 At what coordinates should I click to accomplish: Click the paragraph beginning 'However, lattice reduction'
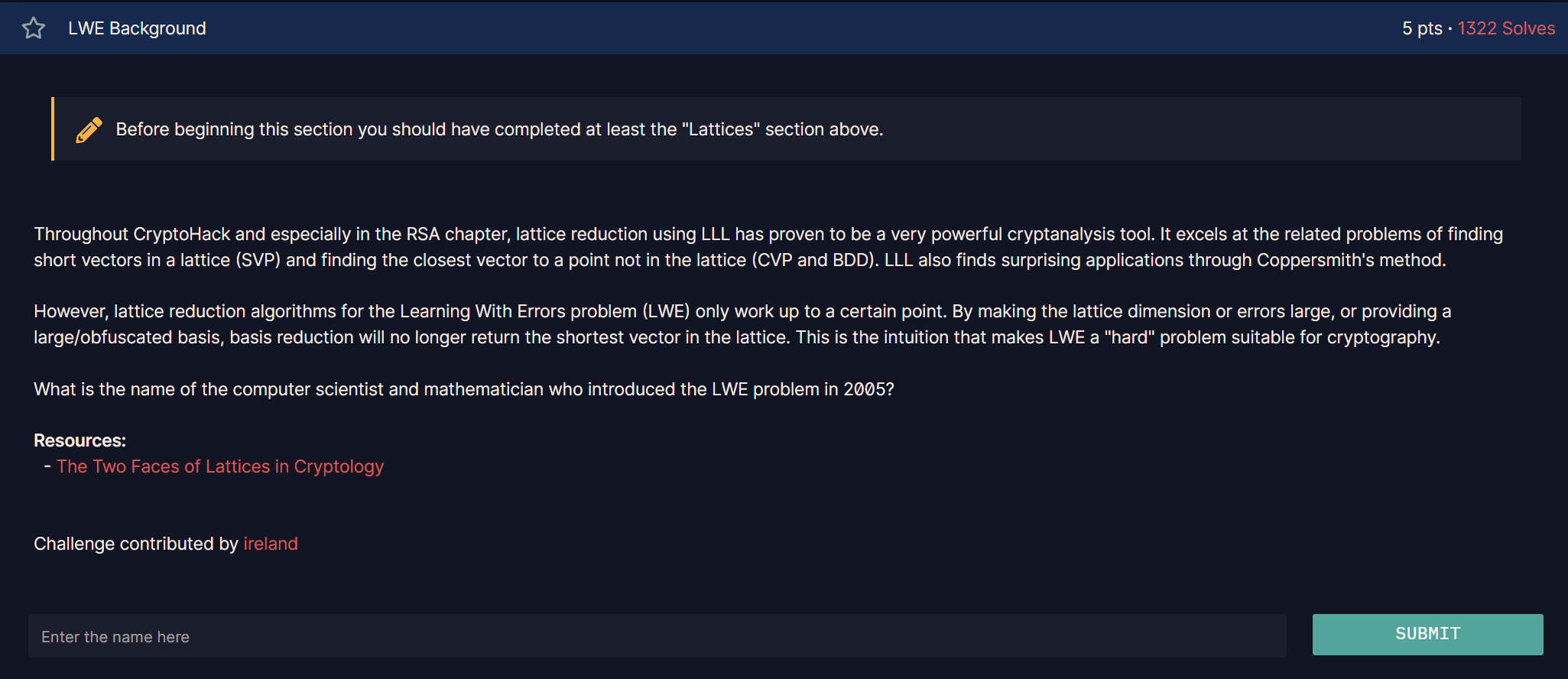[742, 324]
